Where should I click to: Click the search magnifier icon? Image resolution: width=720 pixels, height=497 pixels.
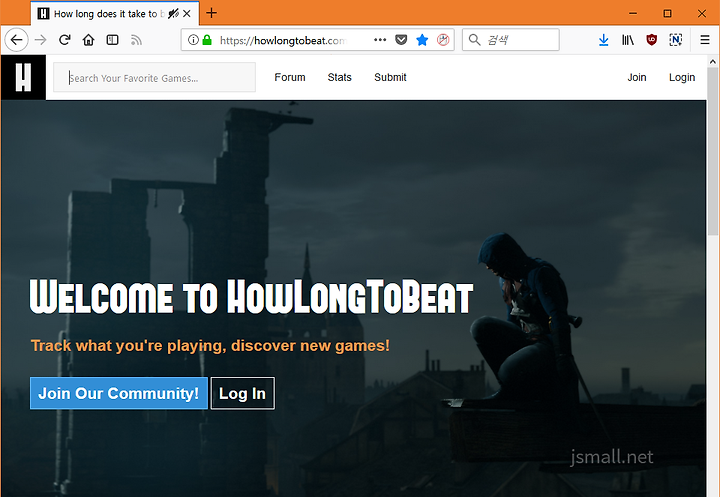tap(474, 40)
